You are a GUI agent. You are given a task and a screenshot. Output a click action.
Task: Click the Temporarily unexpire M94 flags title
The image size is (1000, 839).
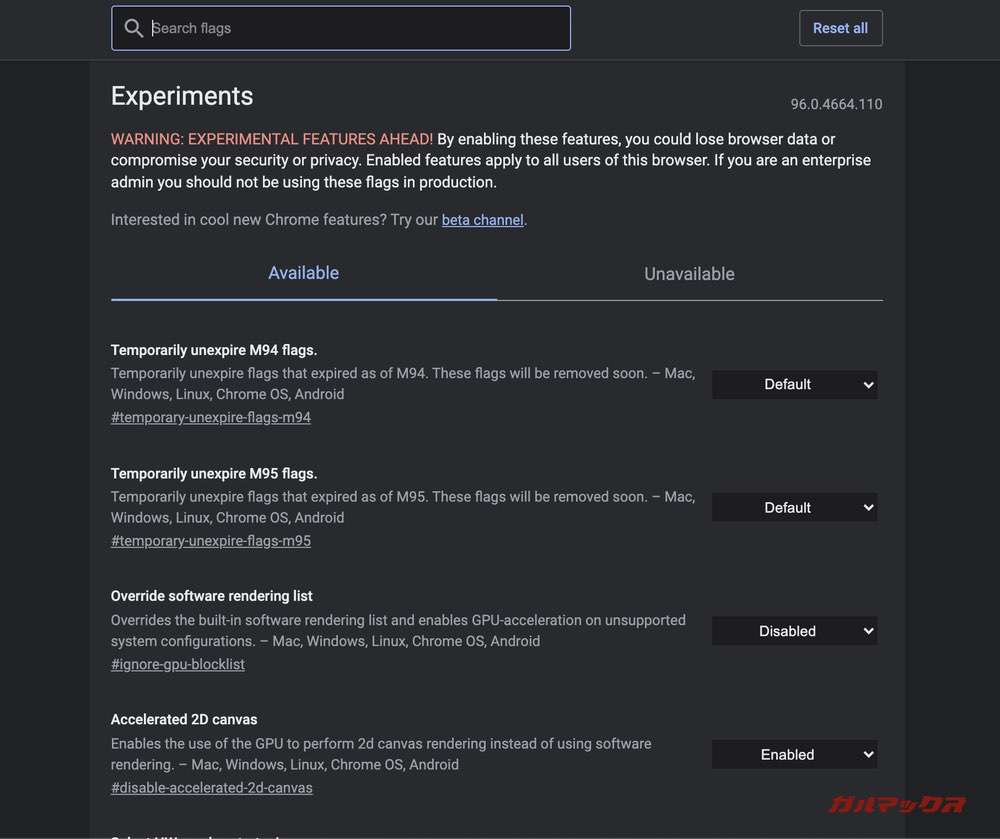[x=214, y=350]
